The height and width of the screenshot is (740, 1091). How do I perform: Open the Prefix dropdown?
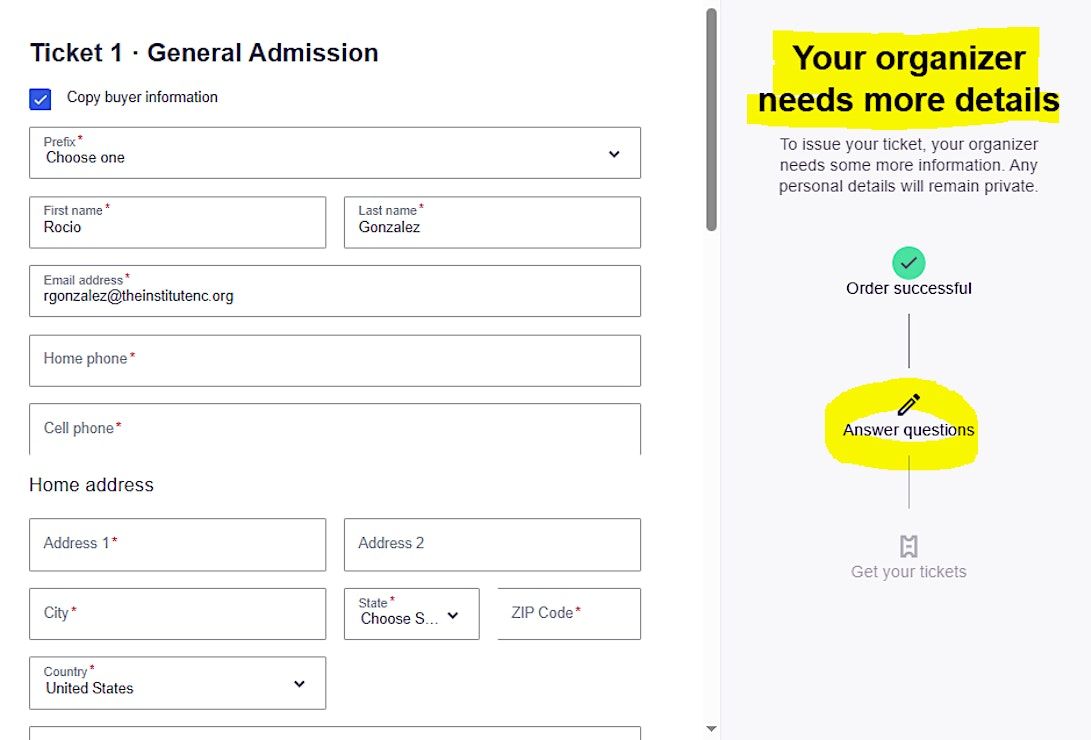335,153
